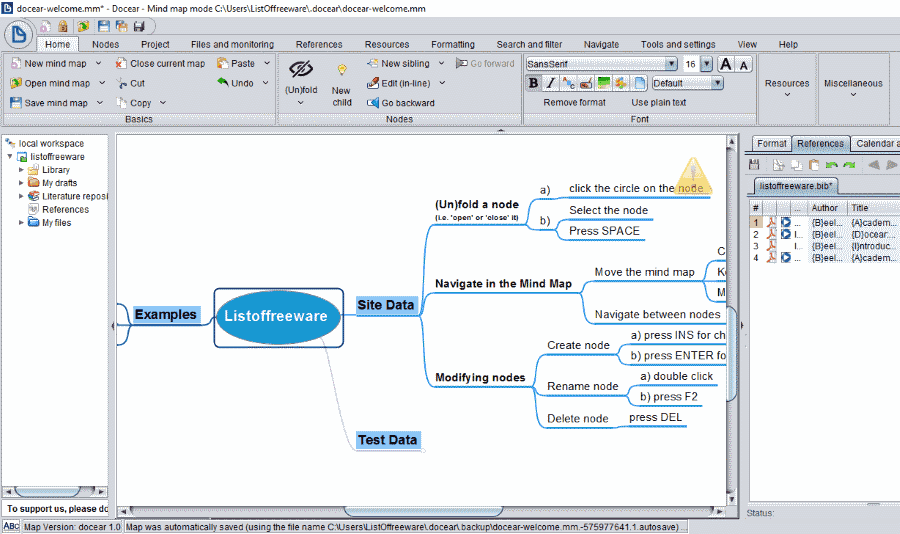Click the dark floppy disk icon in quick-access toolbar

pos(139,26)
